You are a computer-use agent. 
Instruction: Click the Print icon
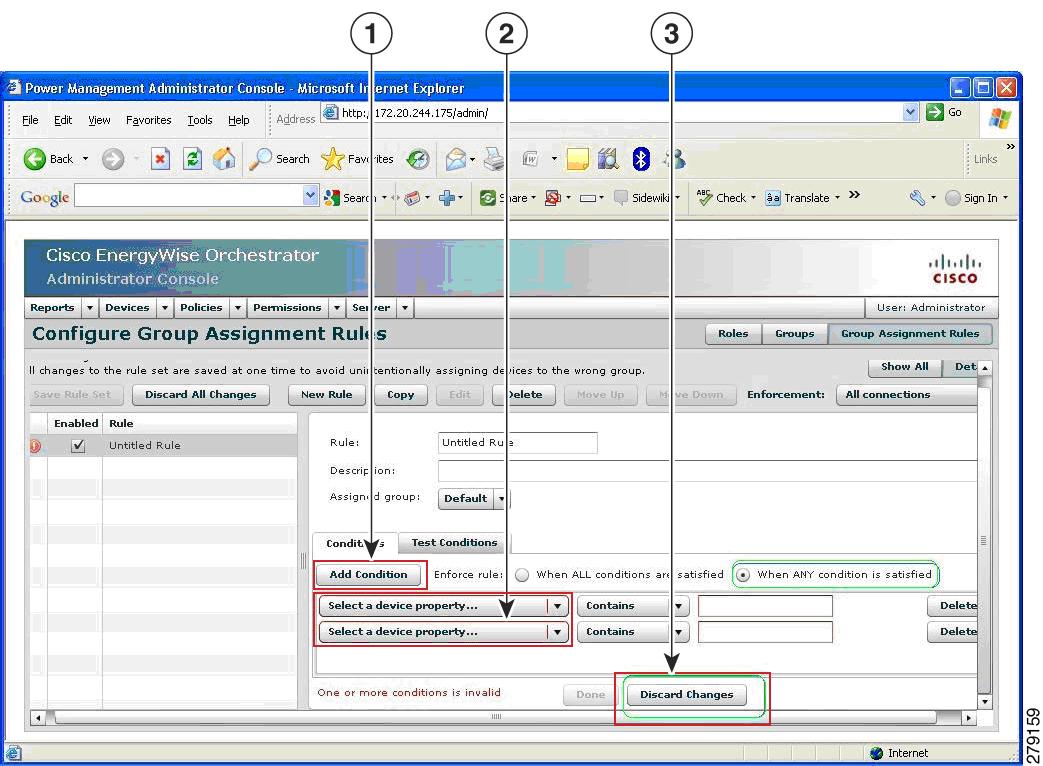click(494, 159)
